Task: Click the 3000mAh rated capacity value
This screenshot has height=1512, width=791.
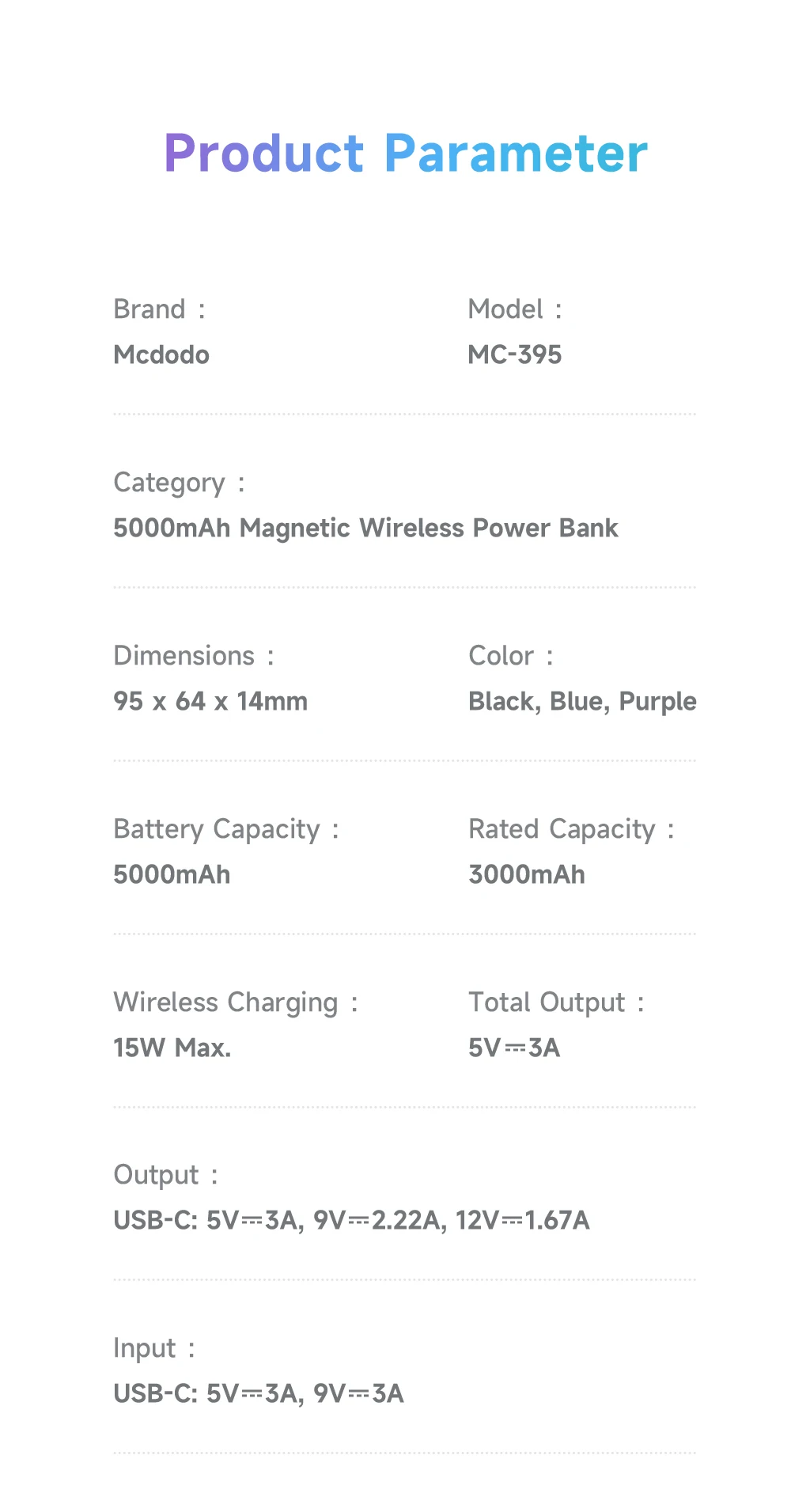Action: (x=527, y=874)
